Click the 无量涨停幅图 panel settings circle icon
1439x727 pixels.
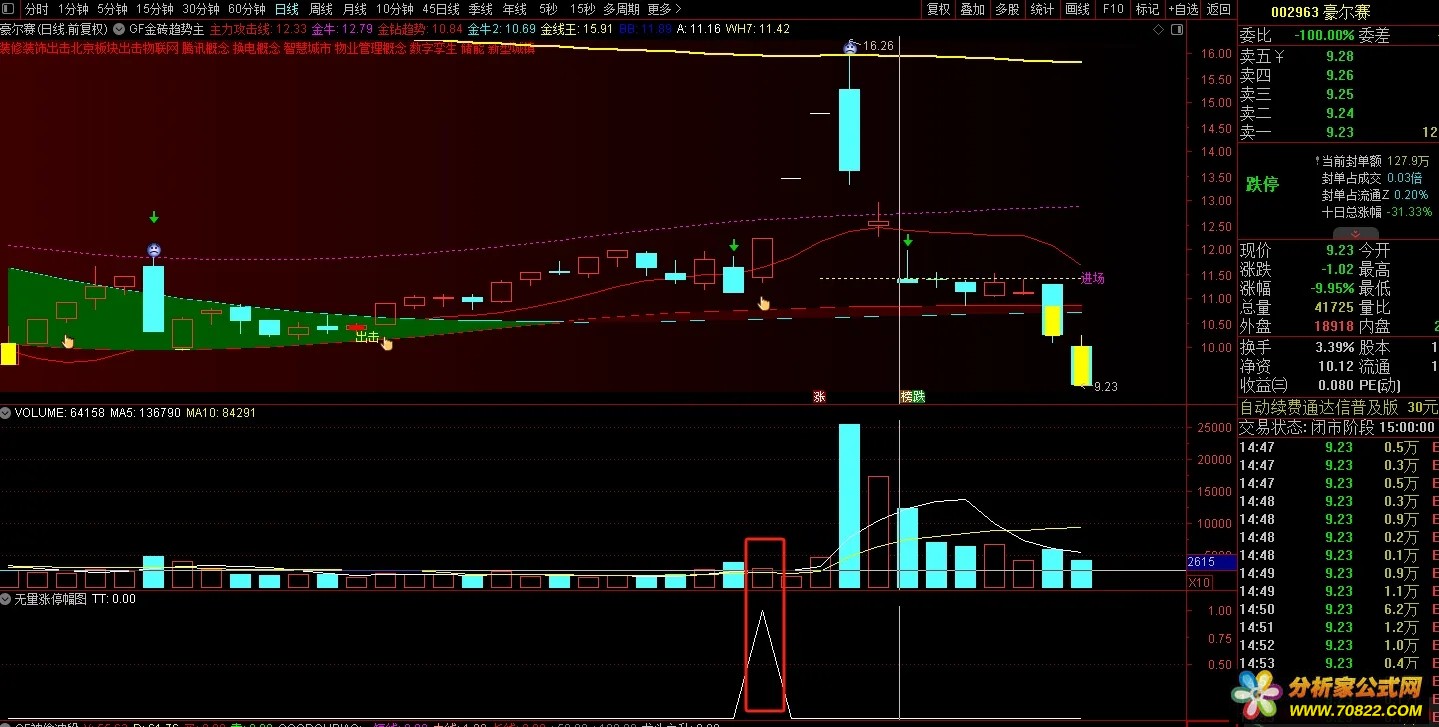[6, 599]
